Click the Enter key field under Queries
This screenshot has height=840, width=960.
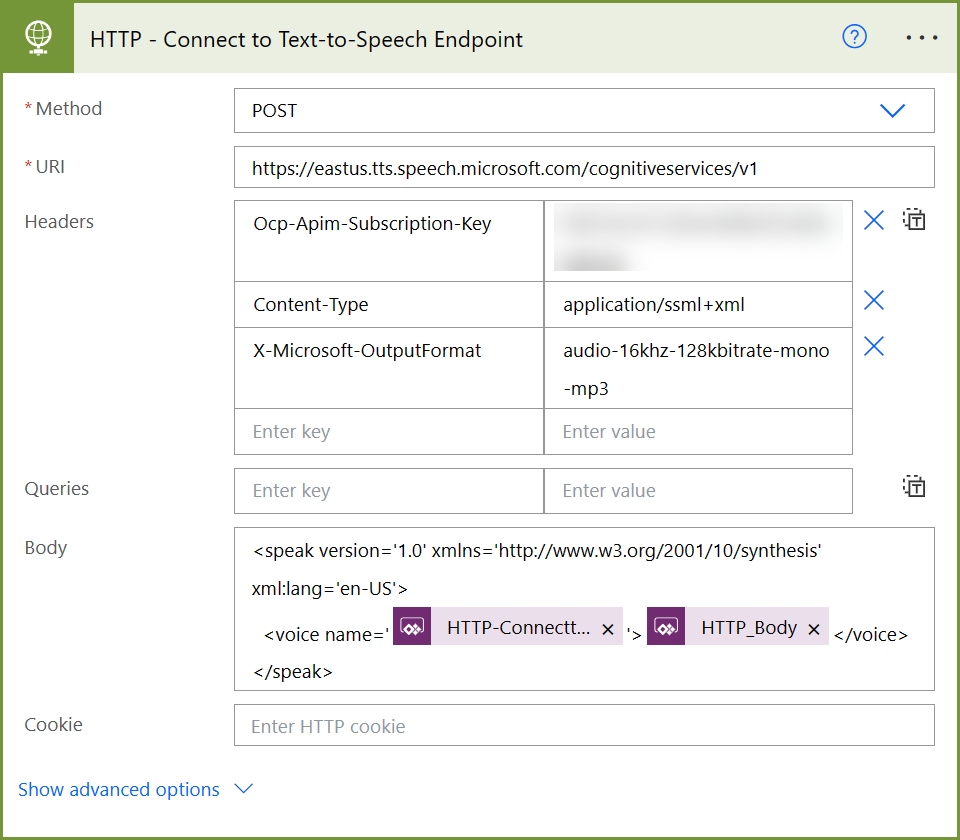[x=388, y=490]
